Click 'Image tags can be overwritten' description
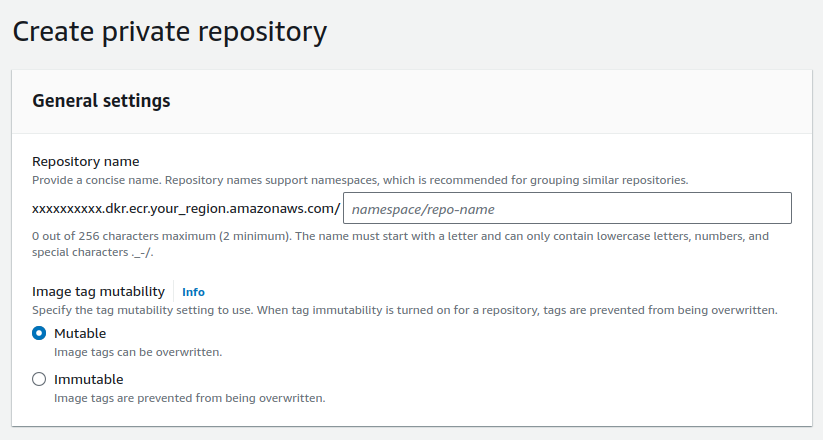 [137, 352]
